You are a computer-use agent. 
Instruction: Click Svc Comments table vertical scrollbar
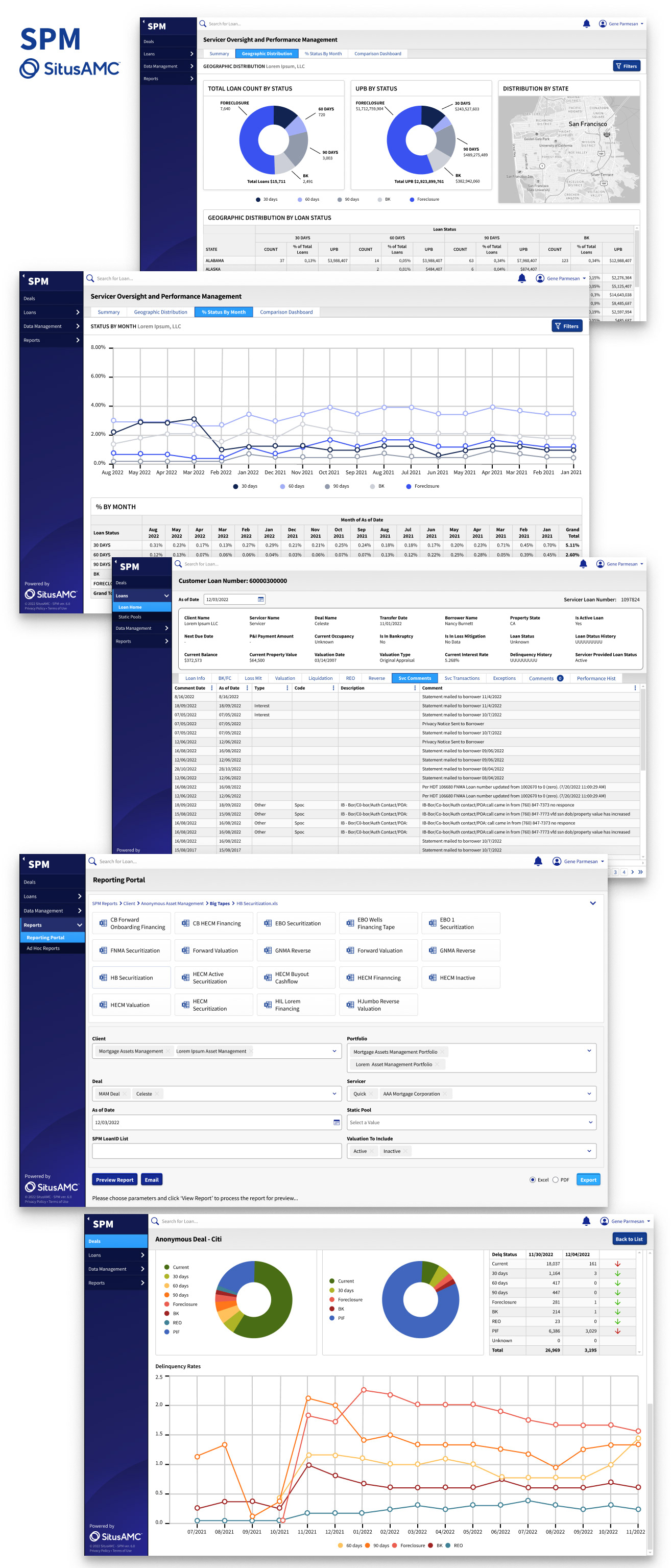pyautogui.click(x=642, y=730)
